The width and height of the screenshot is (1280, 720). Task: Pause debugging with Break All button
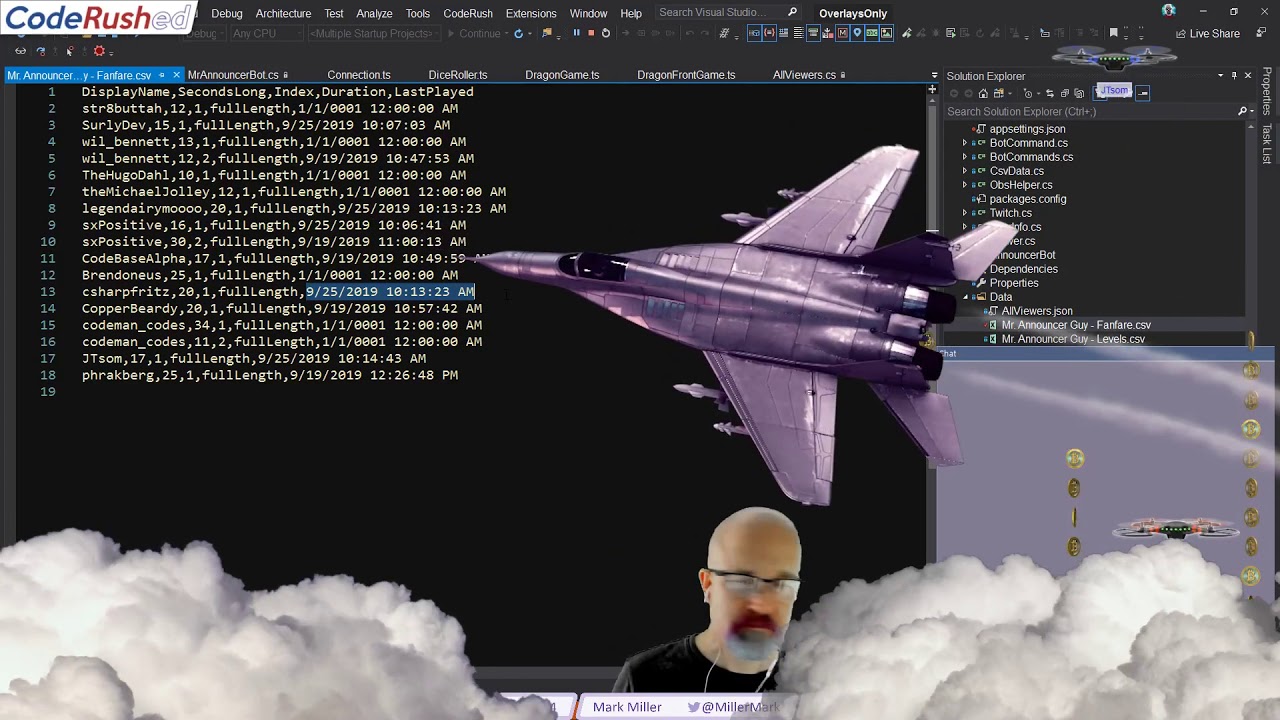pyautogui.click(x=577, y=33)
